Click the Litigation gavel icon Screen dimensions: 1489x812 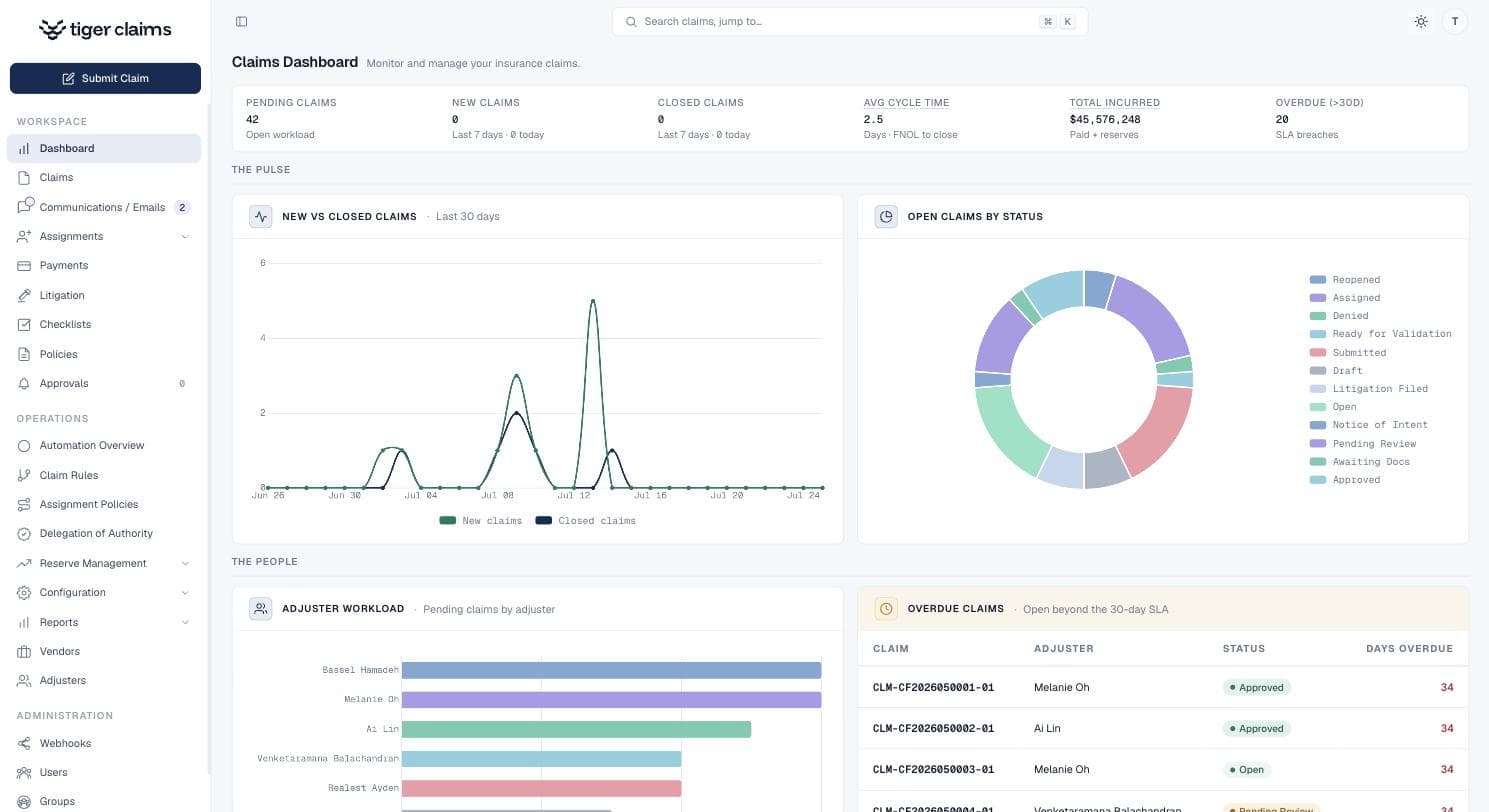tap(24, 295)
